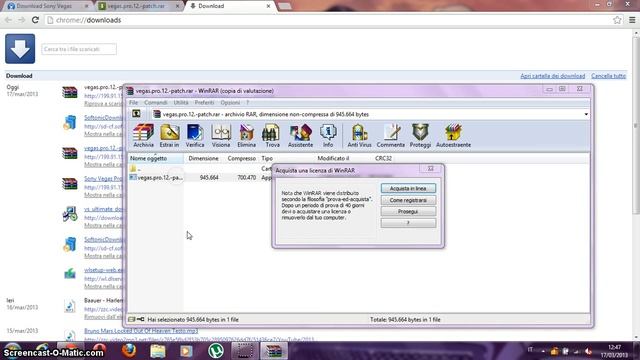
Task: Open the Trova search tool
Action: click(272, 136)
